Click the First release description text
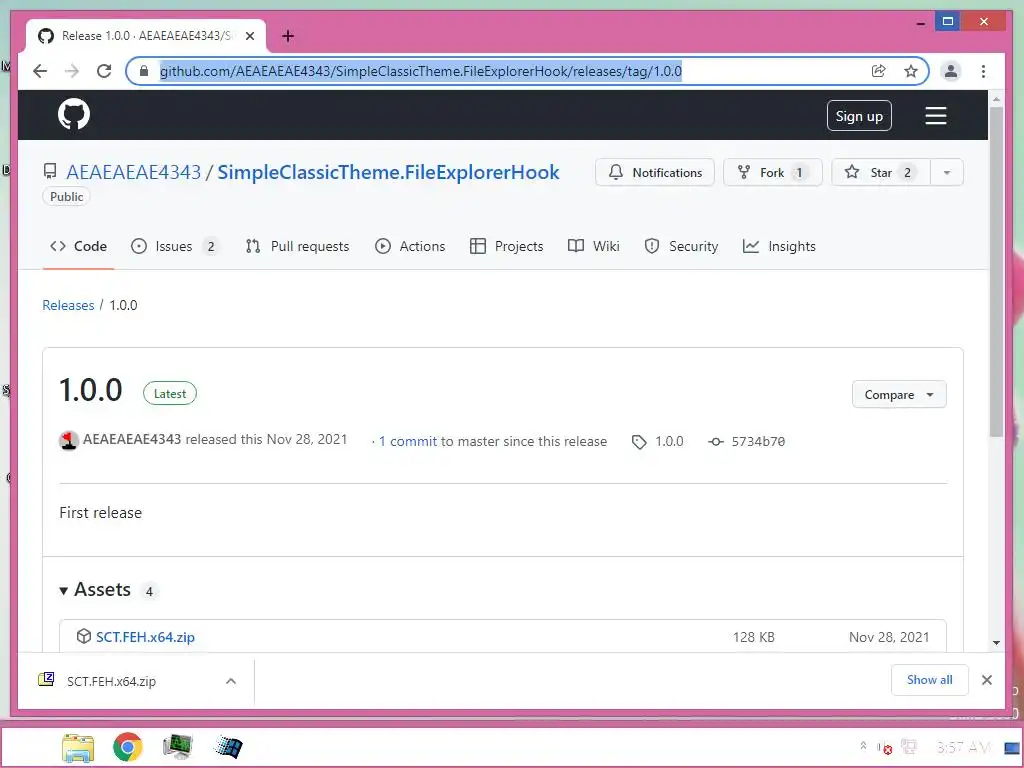 tap(101, 513)
